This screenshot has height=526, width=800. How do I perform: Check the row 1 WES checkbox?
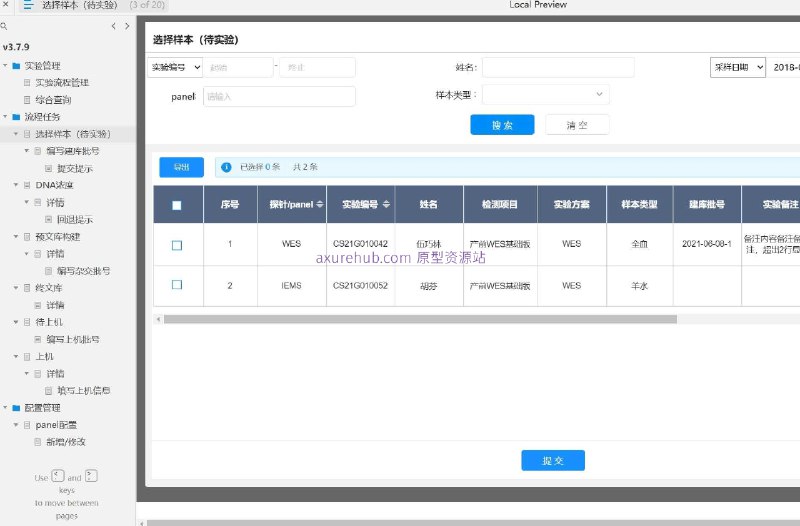[177, 245]
